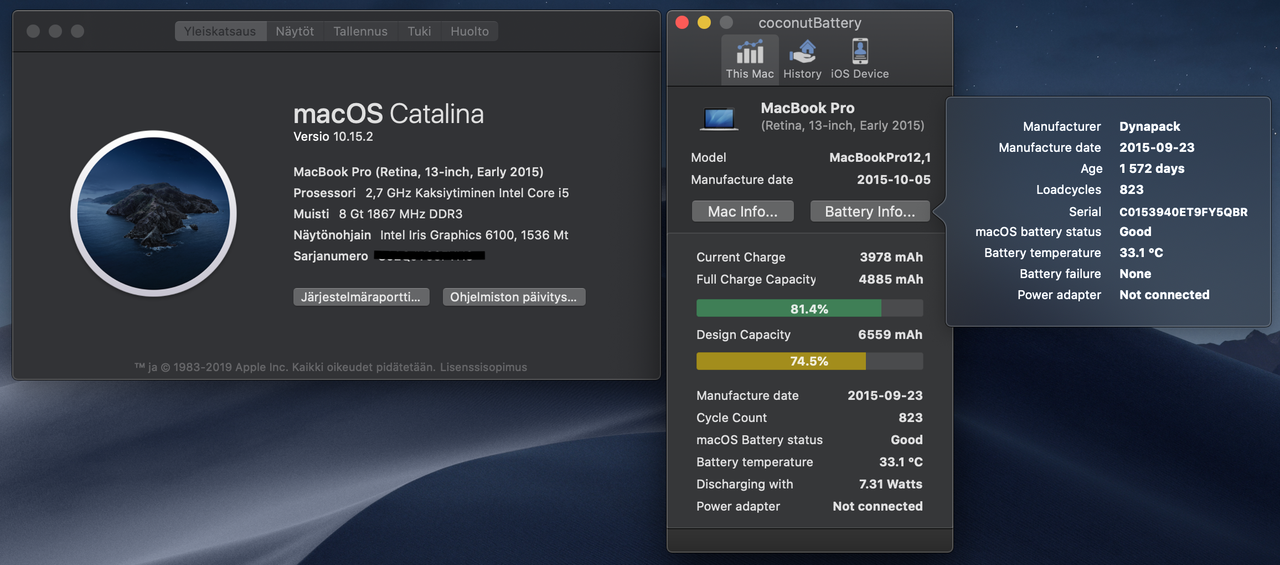Click the 1 572 days age value

click(x=1152, y=169)
